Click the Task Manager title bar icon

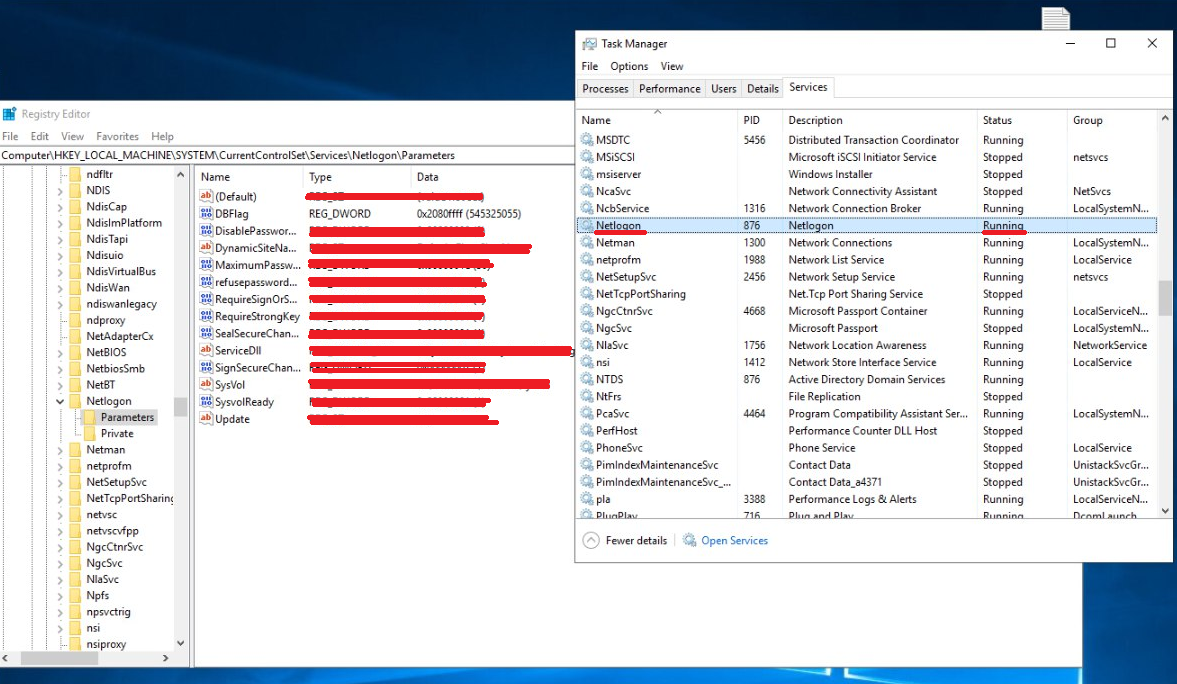tap(589, 44)
